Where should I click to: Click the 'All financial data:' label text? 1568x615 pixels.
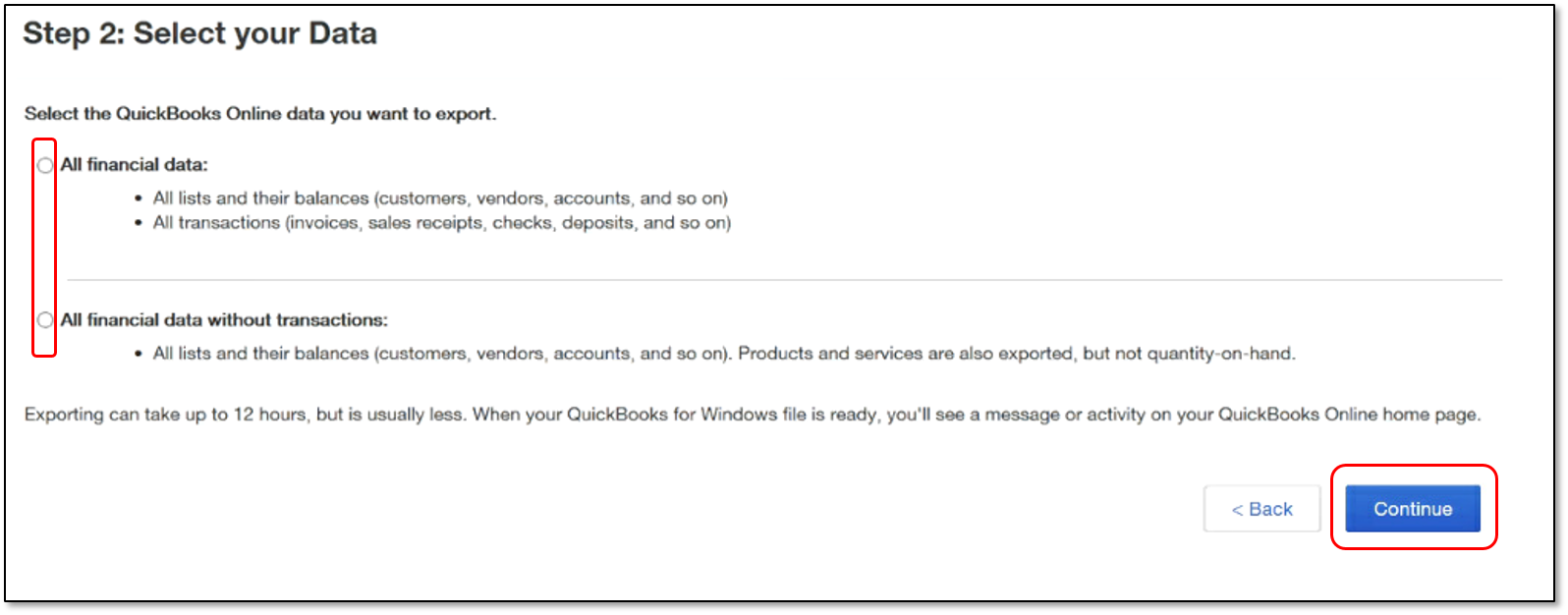[x=135, y=165]
